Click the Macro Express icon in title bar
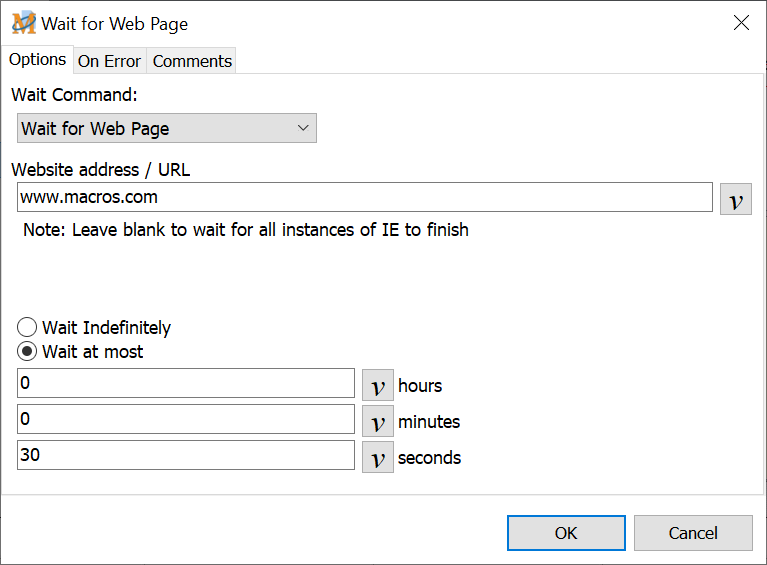Viewport: 767px width, 565px height. pos(23,23)
